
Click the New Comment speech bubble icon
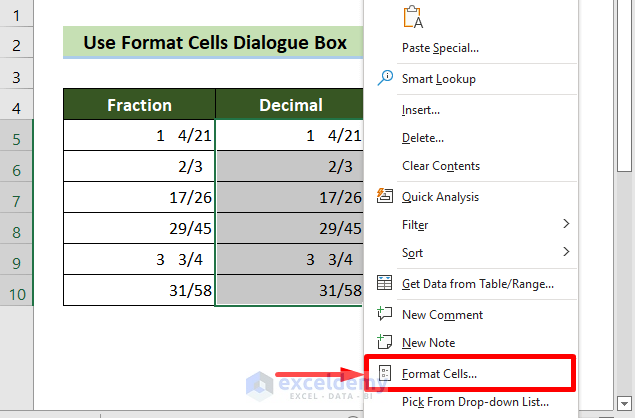pos(384,314)
